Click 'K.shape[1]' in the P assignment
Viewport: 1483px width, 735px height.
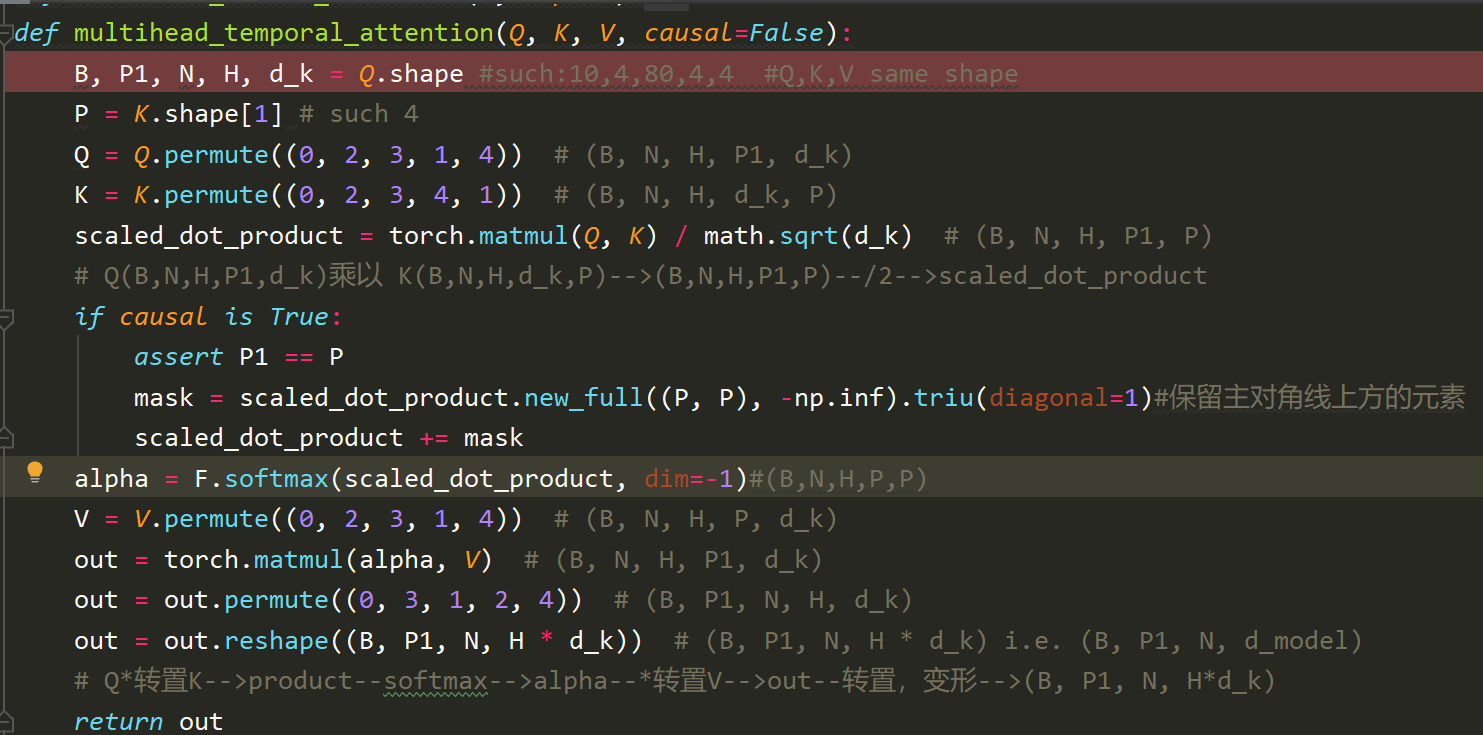tap(208, 114)
